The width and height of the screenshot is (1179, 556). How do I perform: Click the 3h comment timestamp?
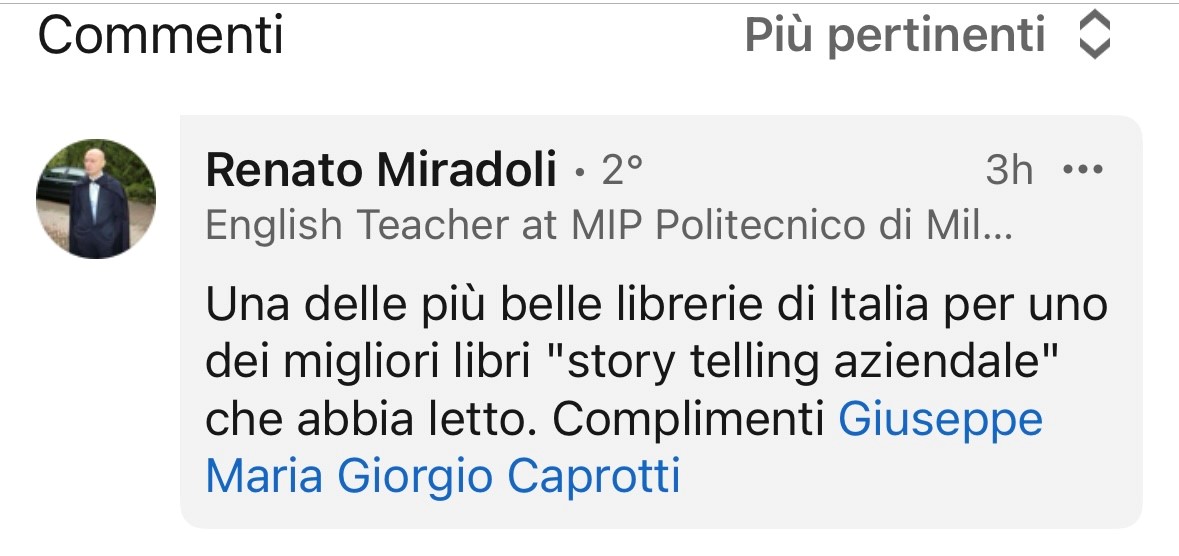tap(1008, 171)
